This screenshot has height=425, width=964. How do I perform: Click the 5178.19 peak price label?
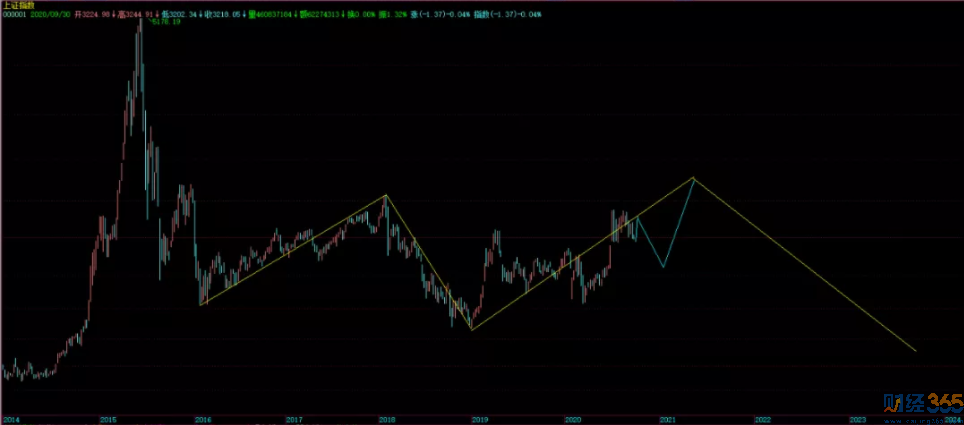tap(165, 22)
